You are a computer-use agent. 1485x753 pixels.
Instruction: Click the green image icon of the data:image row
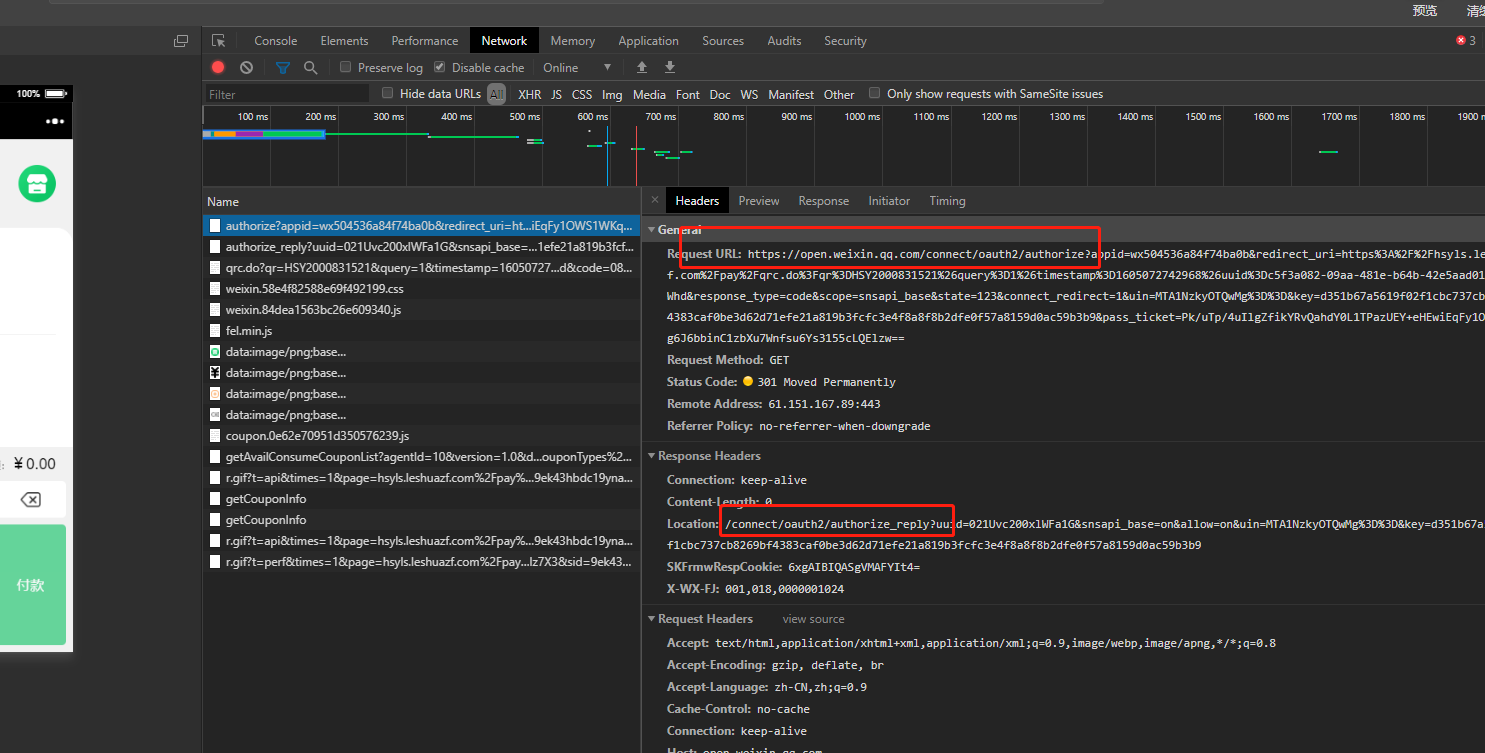click(x=215, y=352)
